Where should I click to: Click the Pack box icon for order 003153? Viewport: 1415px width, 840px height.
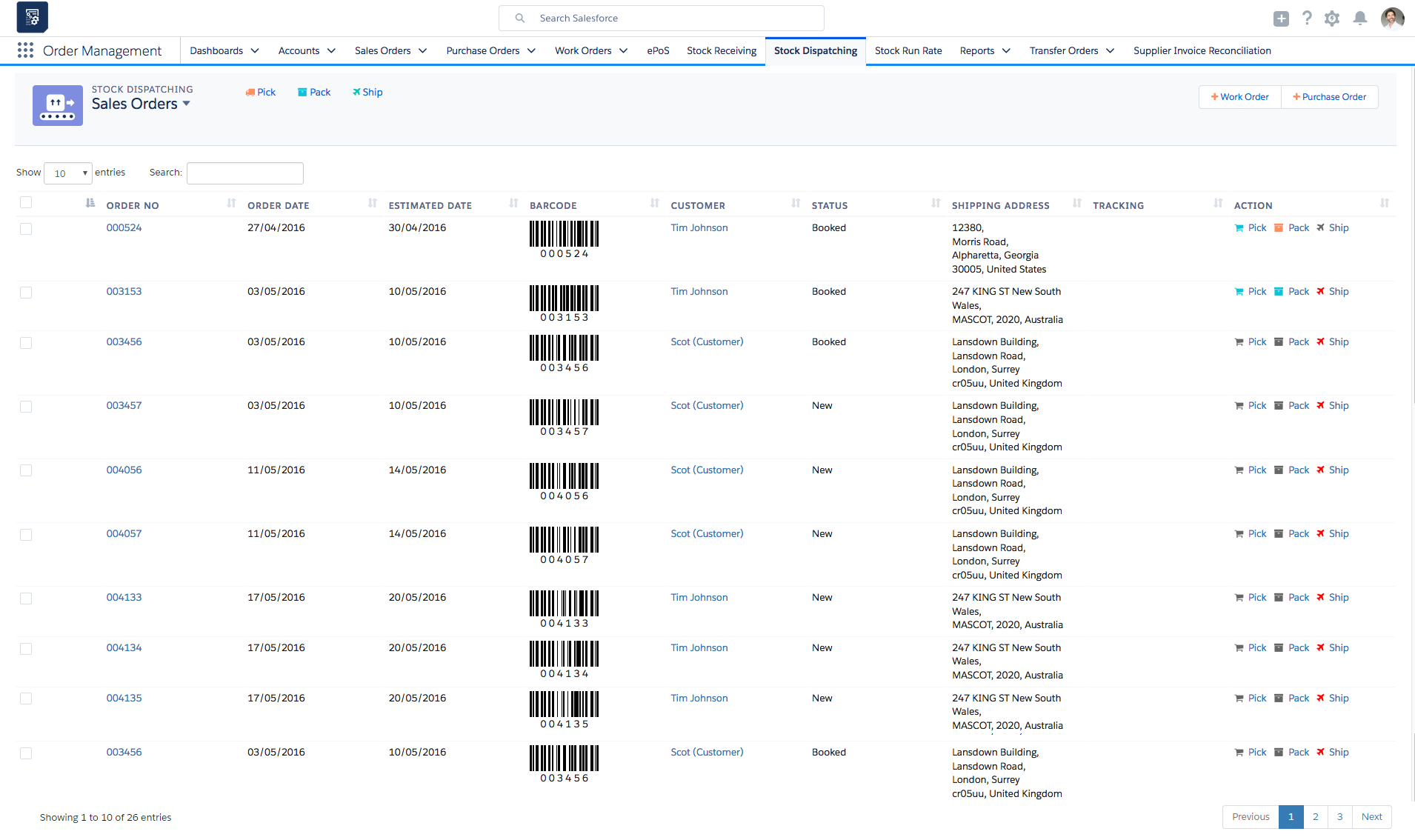click(x=1279, y=292)
